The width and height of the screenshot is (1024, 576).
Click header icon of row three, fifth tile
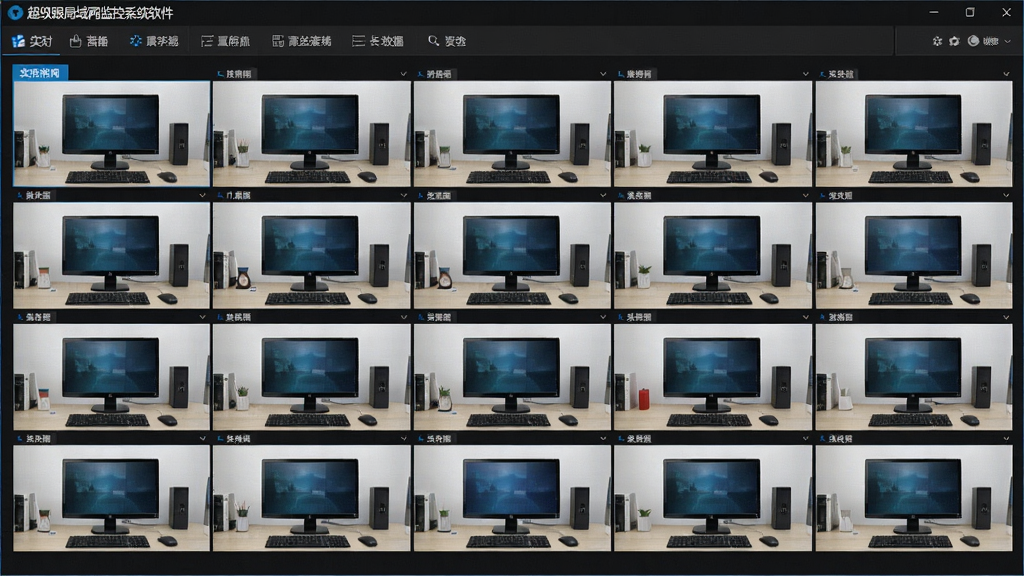823,317
